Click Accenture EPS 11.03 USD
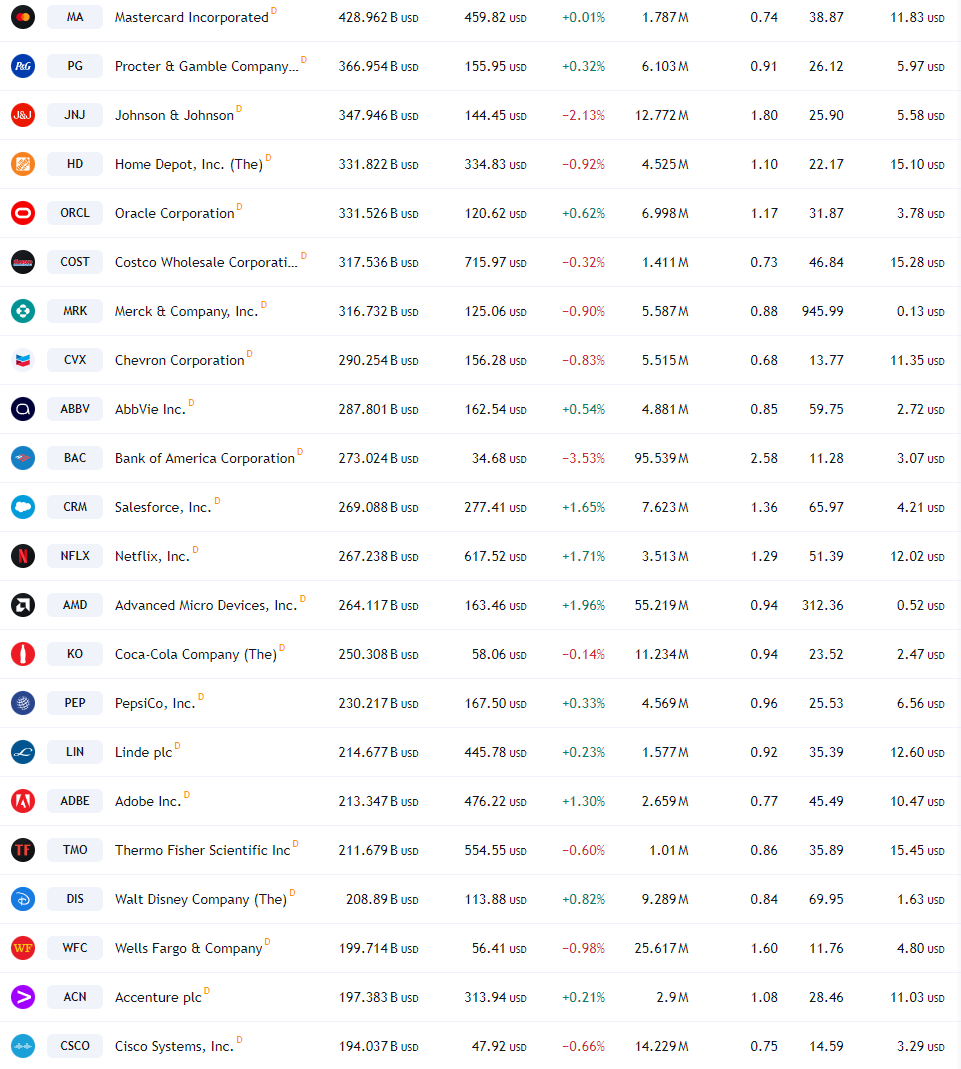 [x=917, y=997]
